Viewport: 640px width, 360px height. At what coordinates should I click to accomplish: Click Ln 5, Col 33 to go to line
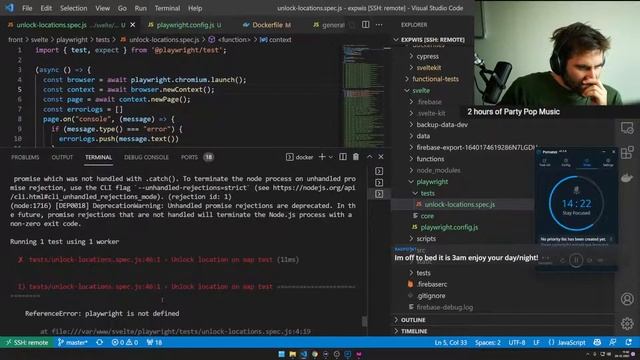451,342
